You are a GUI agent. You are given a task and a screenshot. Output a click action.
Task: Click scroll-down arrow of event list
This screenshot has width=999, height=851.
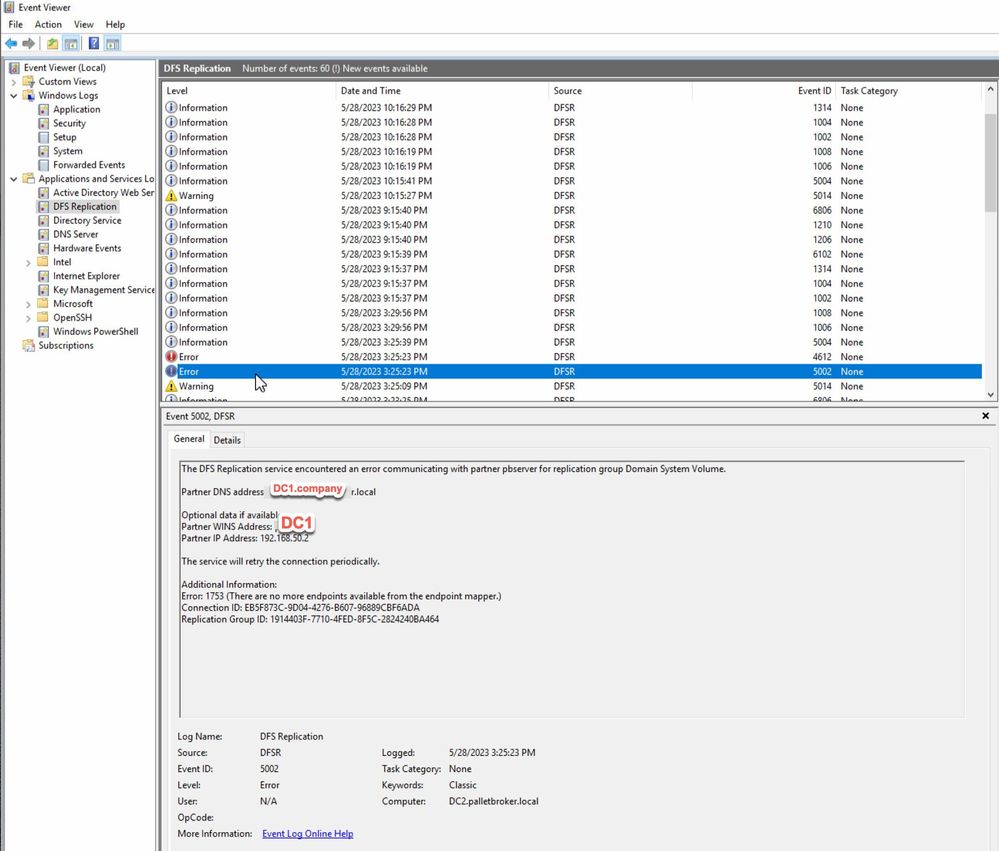click(990, 394)
